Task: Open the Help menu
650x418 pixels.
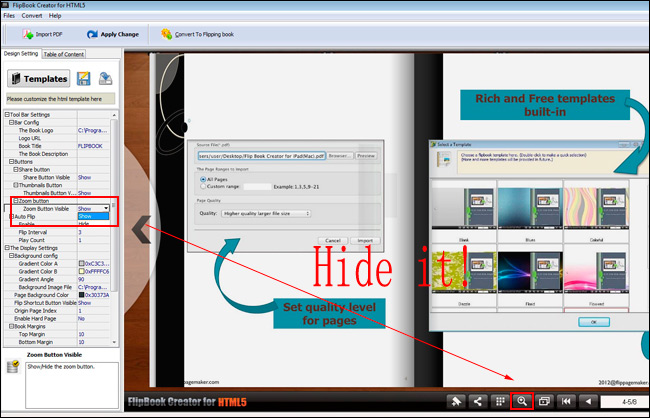Action: [x=55, y=16]
